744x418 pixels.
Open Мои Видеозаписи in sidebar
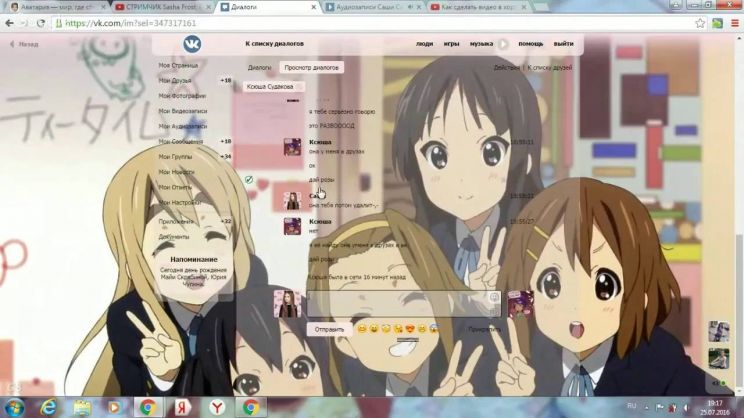(x=183, y=111)
